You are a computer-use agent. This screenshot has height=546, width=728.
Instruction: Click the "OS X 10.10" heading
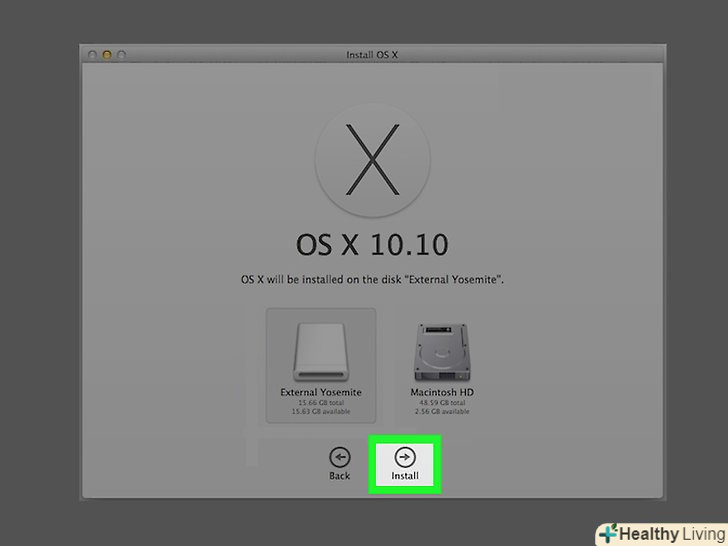pyautogui.click(x=372, y=245)
